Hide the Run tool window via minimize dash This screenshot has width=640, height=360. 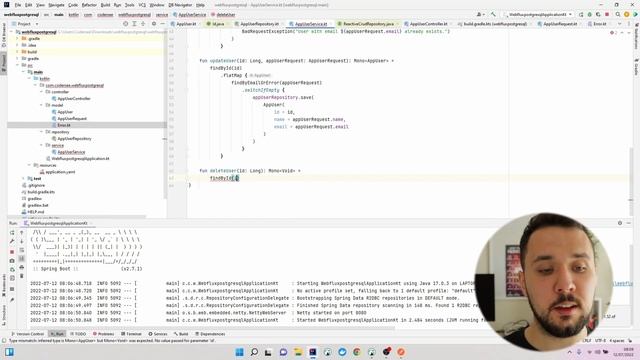click(629, 223)
